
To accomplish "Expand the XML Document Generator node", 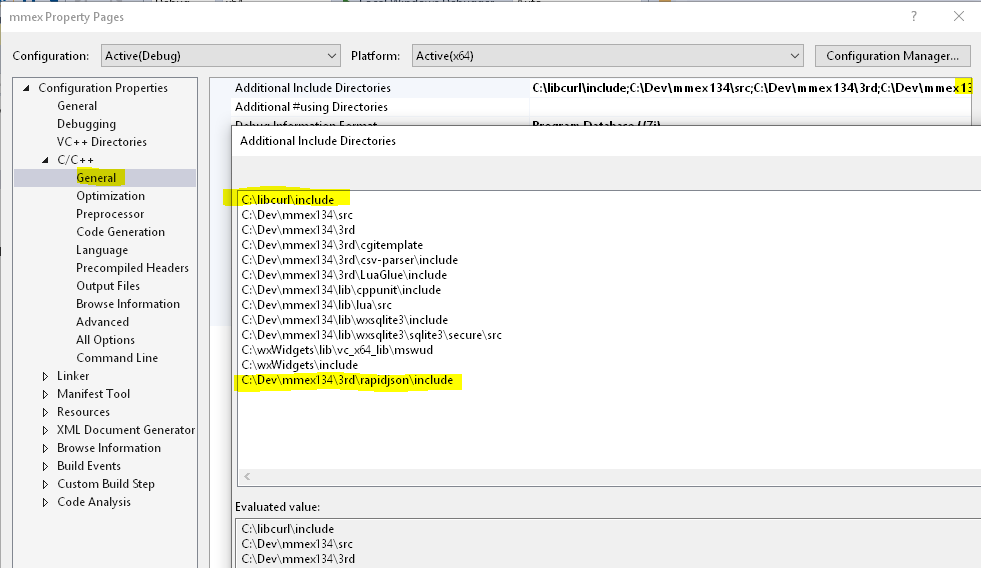I will [45, 430].
